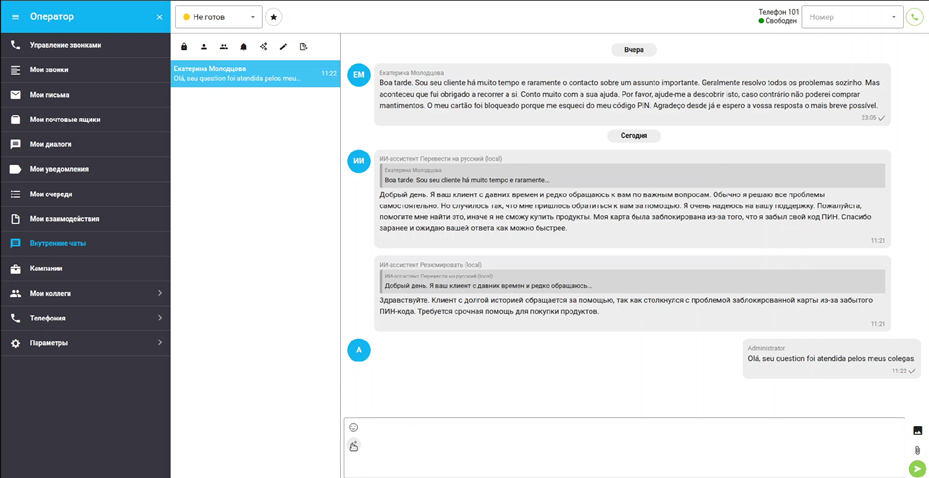This screenshot has height=478, width=929.
Task: Expand Телефония submenu
Action: [85, 318]
